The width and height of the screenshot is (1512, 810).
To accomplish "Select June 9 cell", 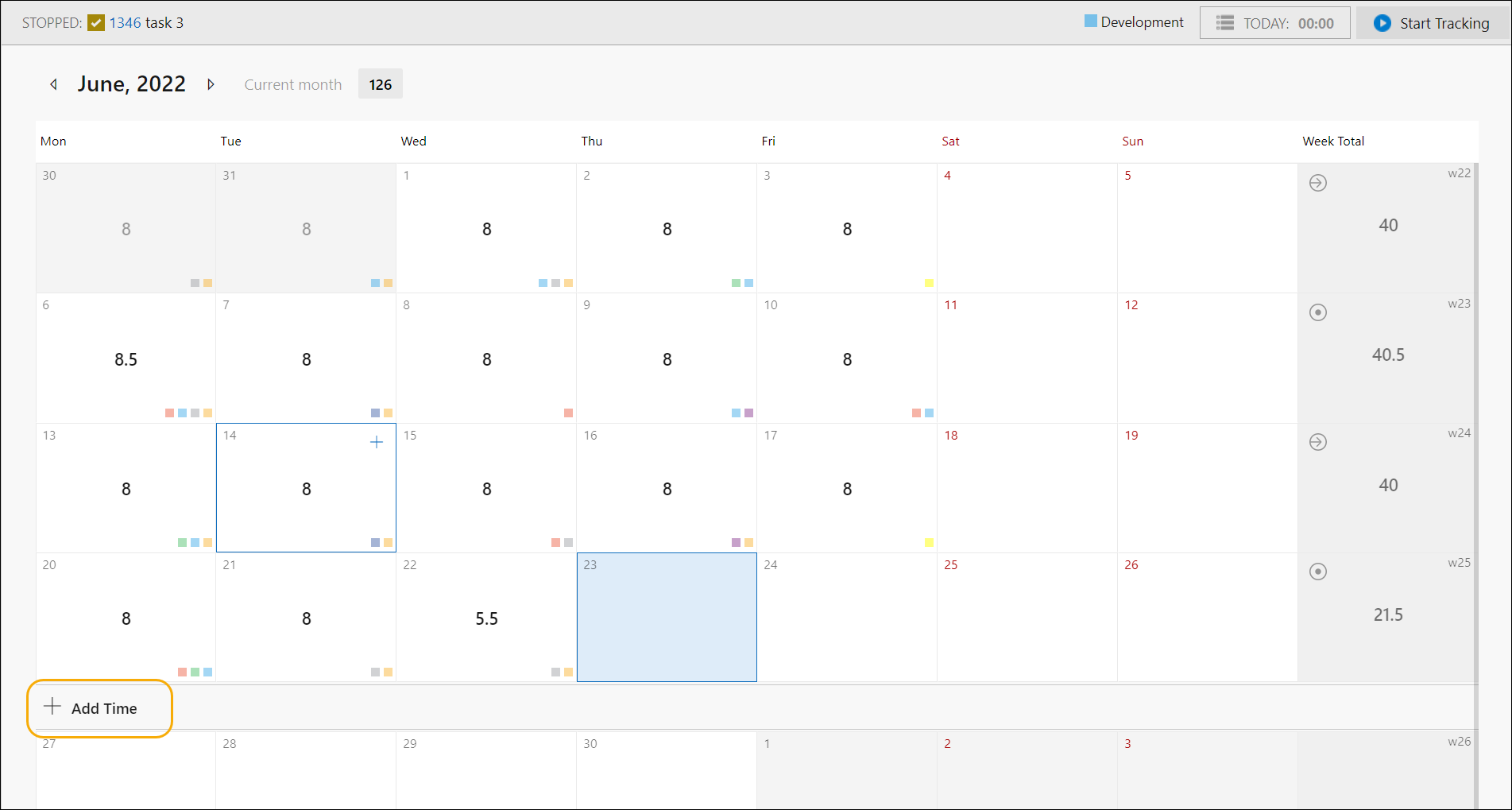I will point(667,358).
